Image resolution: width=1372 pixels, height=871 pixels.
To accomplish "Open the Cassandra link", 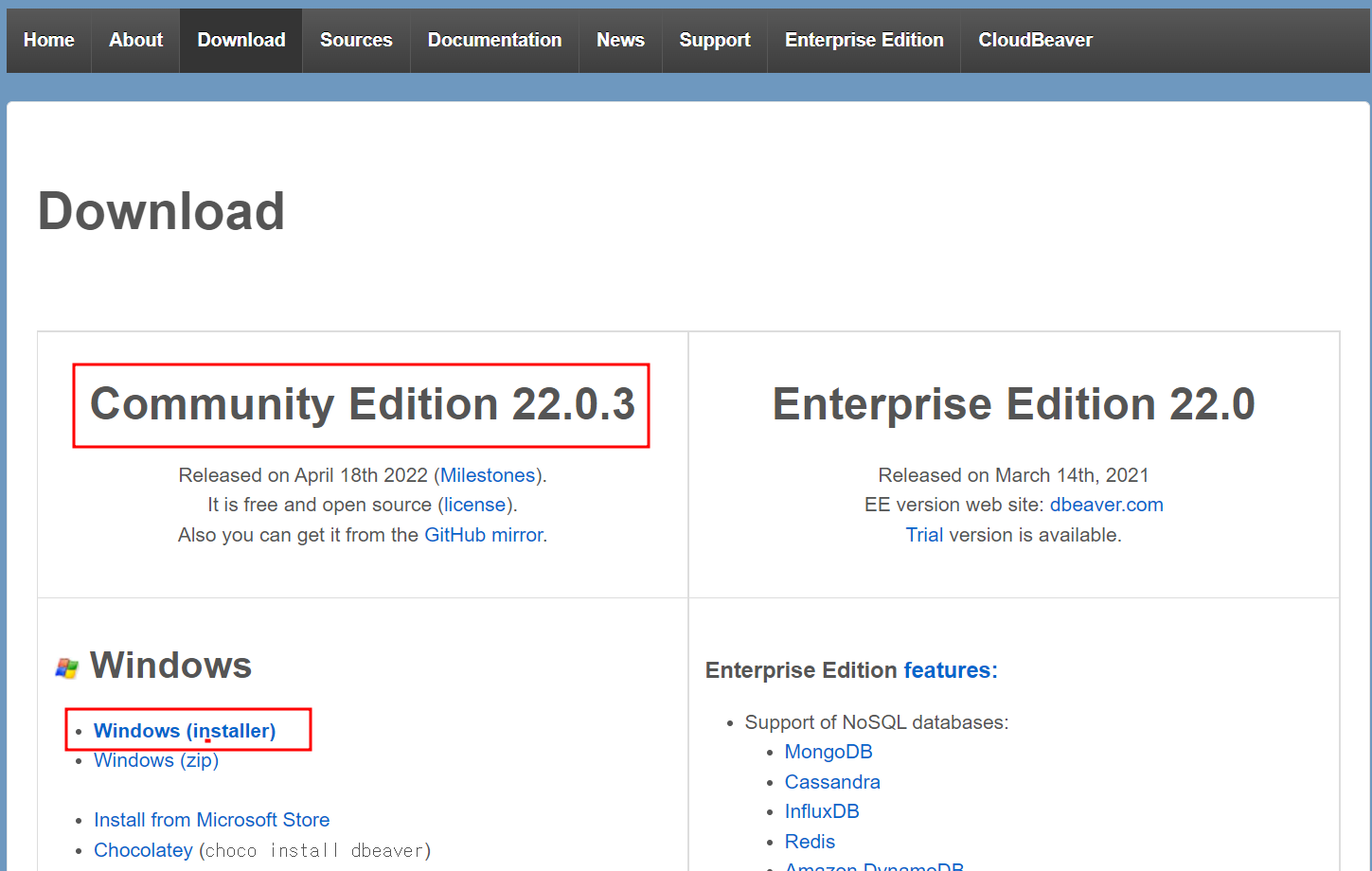I will [832, 782].
